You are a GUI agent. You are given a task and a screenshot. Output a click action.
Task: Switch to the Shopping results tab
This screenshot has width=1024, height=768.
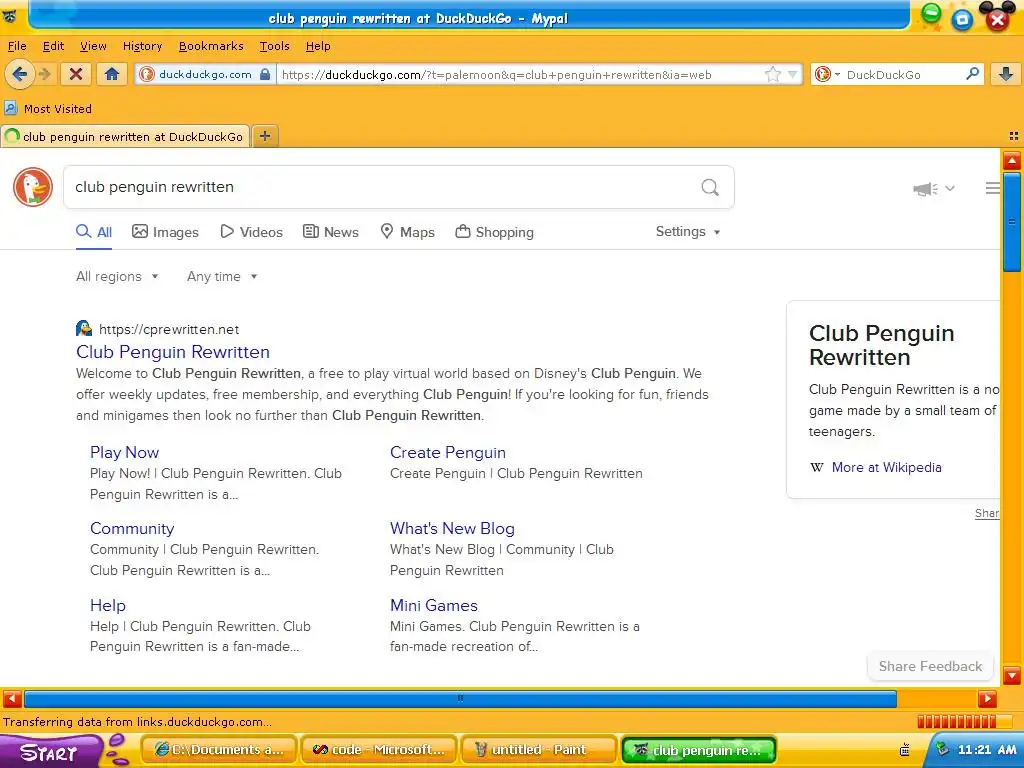tap(494, 232)
